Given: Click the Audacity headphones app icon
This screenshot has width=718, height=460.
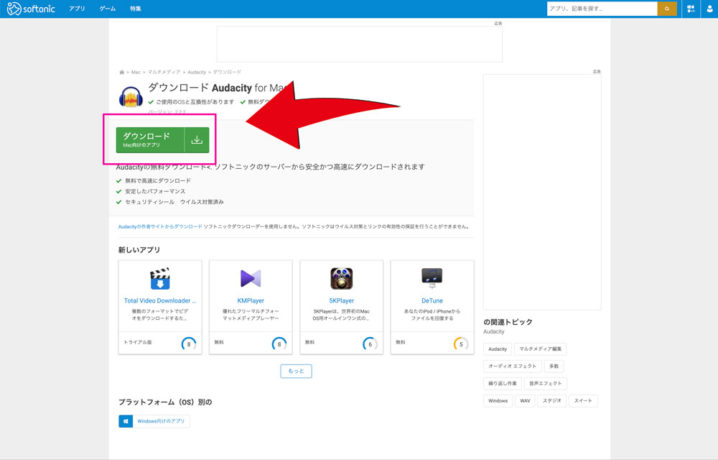Looking at the screenshot, I should coord(131,96).
